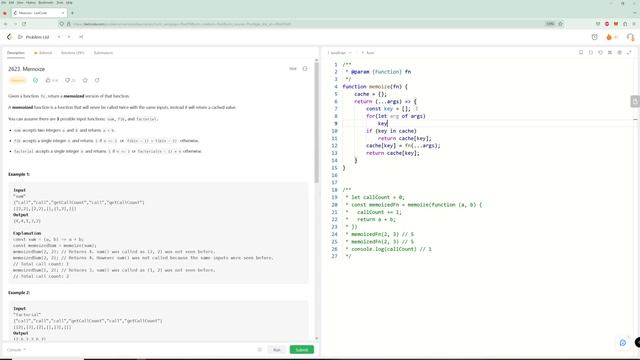Click code line 4 'function memoize(fn) {'

coord(375,87)
